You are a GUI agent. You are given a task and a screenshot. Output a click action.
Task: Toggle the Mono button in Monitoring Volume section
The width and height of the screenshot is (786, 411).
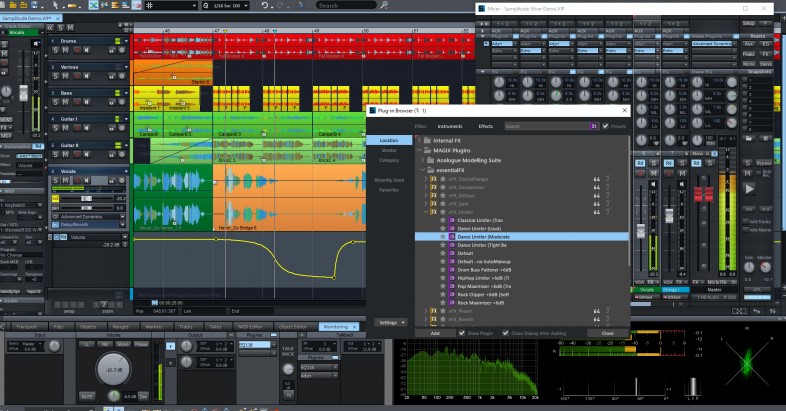[123, 344]
